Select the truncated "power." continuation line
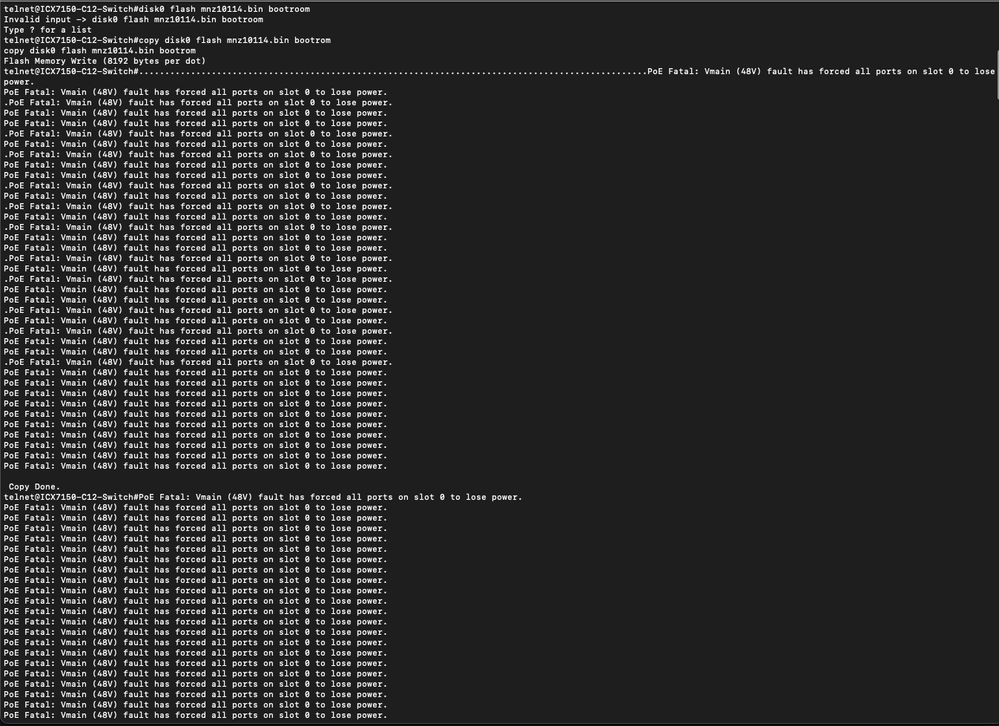 pos(17,81)
